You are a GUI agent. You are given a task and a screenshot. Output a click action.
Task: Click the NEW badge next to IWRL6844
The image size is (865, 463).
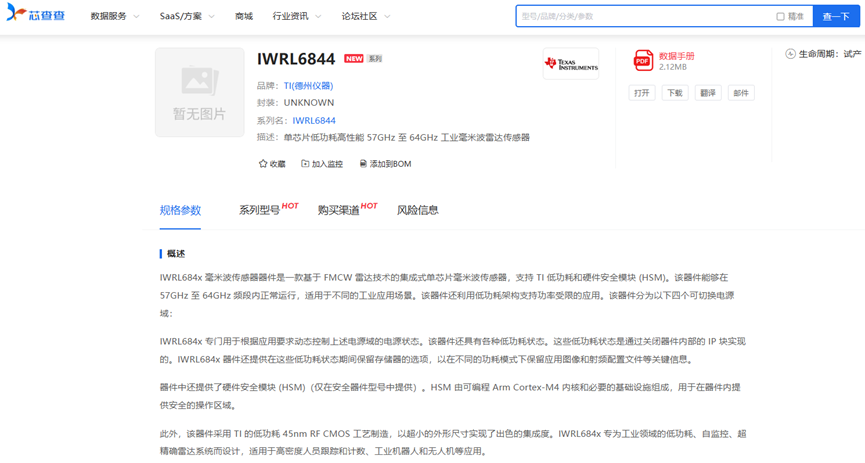(x=354, y=58)
